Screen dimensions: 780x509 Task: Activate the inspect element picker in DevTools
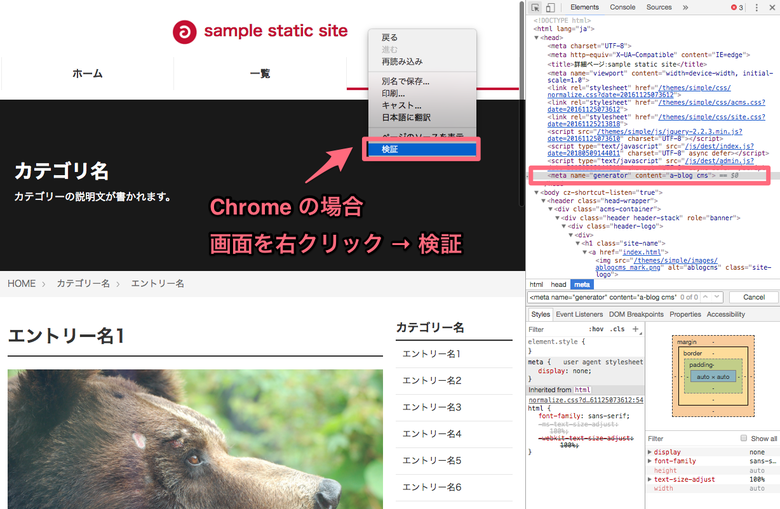coord(536,7)
